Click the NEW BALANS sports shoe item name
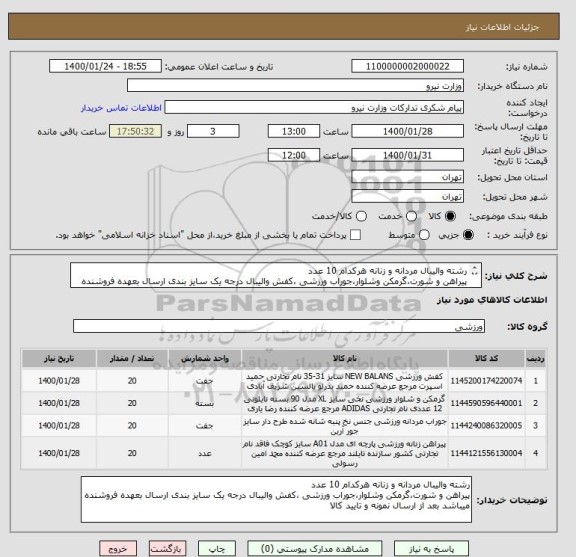Viewport: 576px width, 557px height. [345, 381]
